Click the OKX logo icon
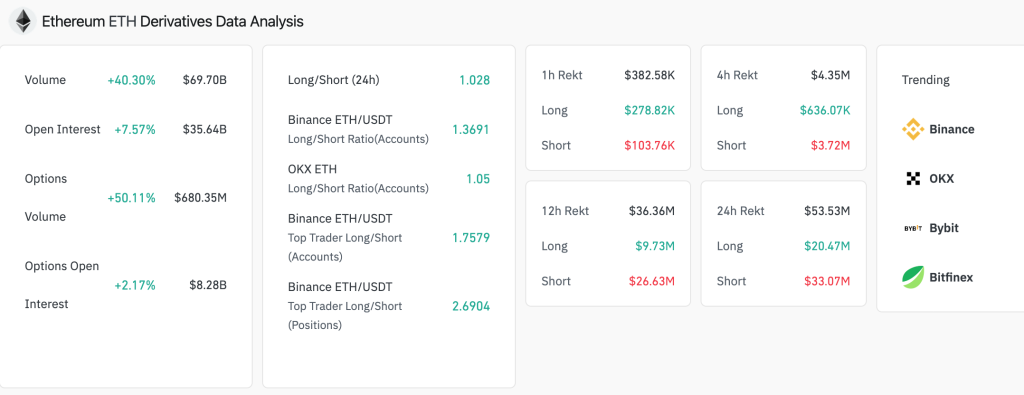Screen dimensions: 1024x395 point(913,178)
